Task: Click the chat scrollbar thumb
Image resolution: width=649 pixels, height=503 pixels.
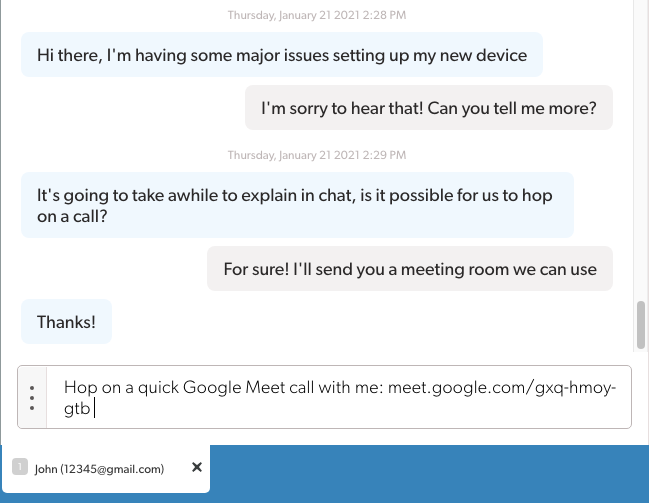Action: 641,325
